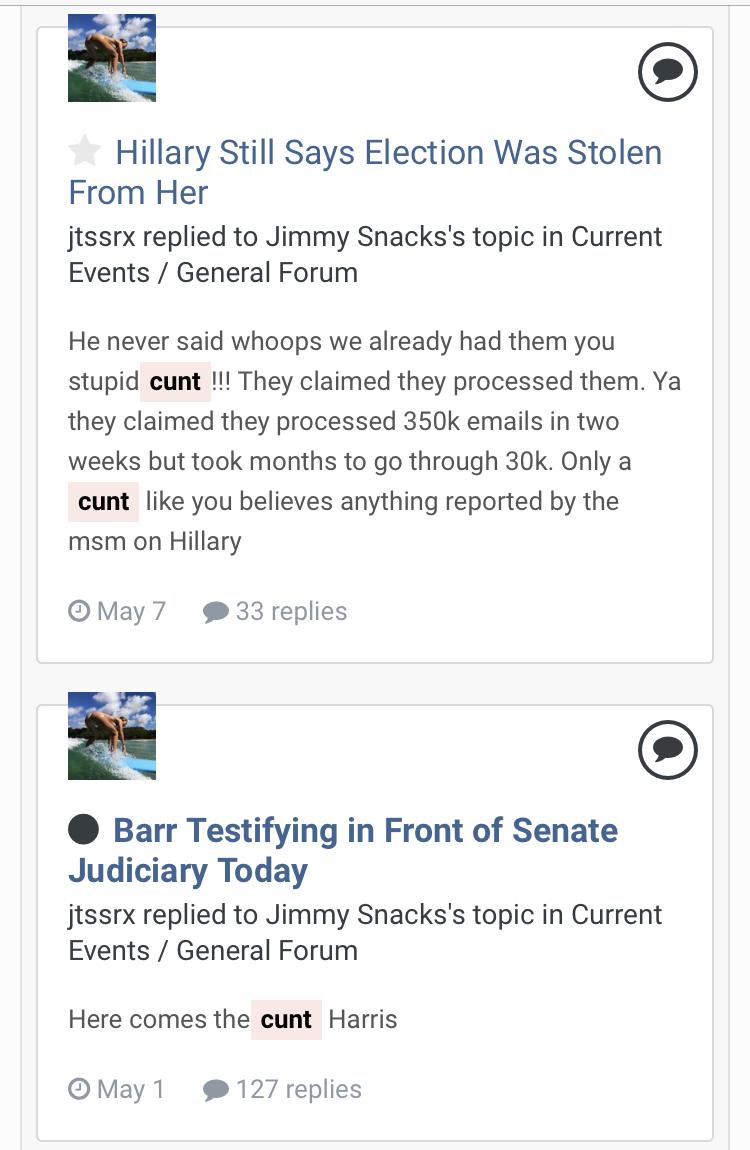Screen dimensions: 750x1150
Task: Click the reply bubble icon near 33 replies
Action: pos(216,611)
